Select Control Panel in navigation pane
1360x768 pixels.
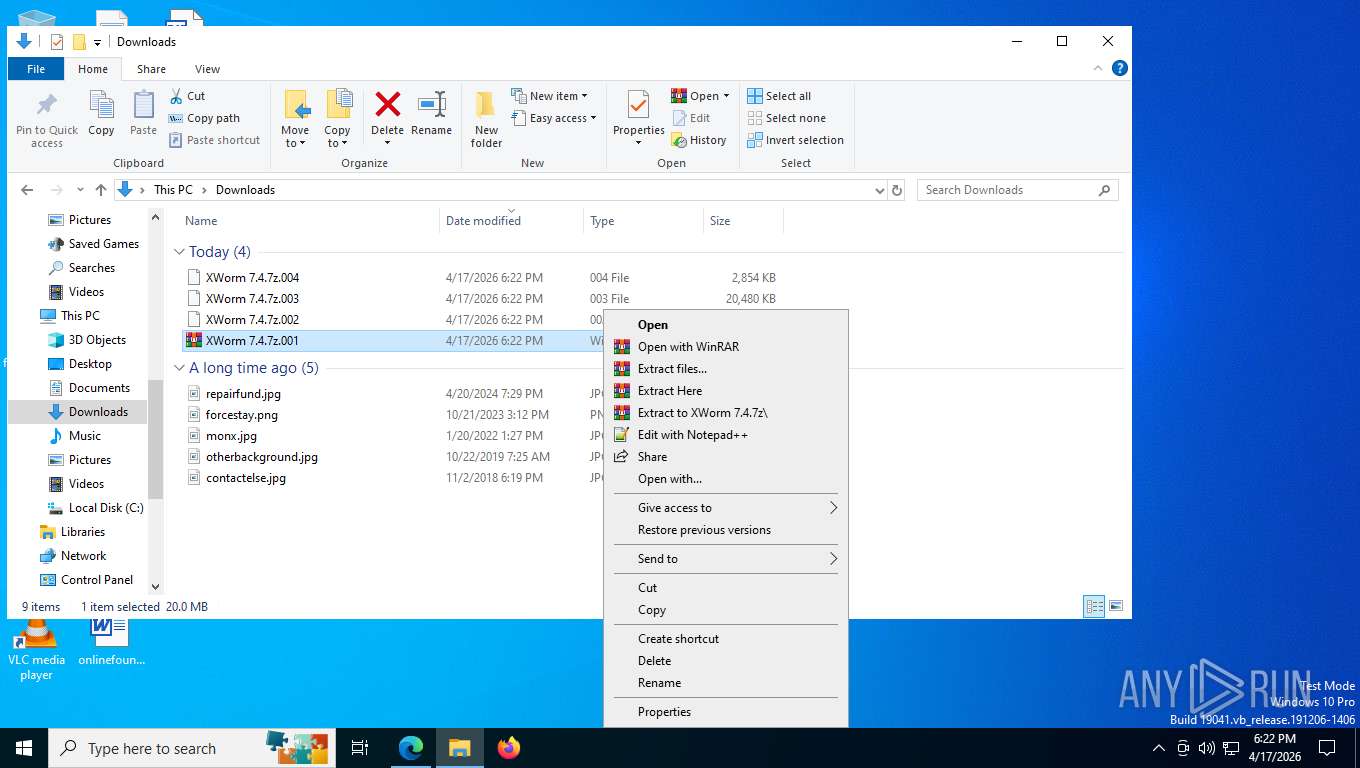[x=96, y=580]
